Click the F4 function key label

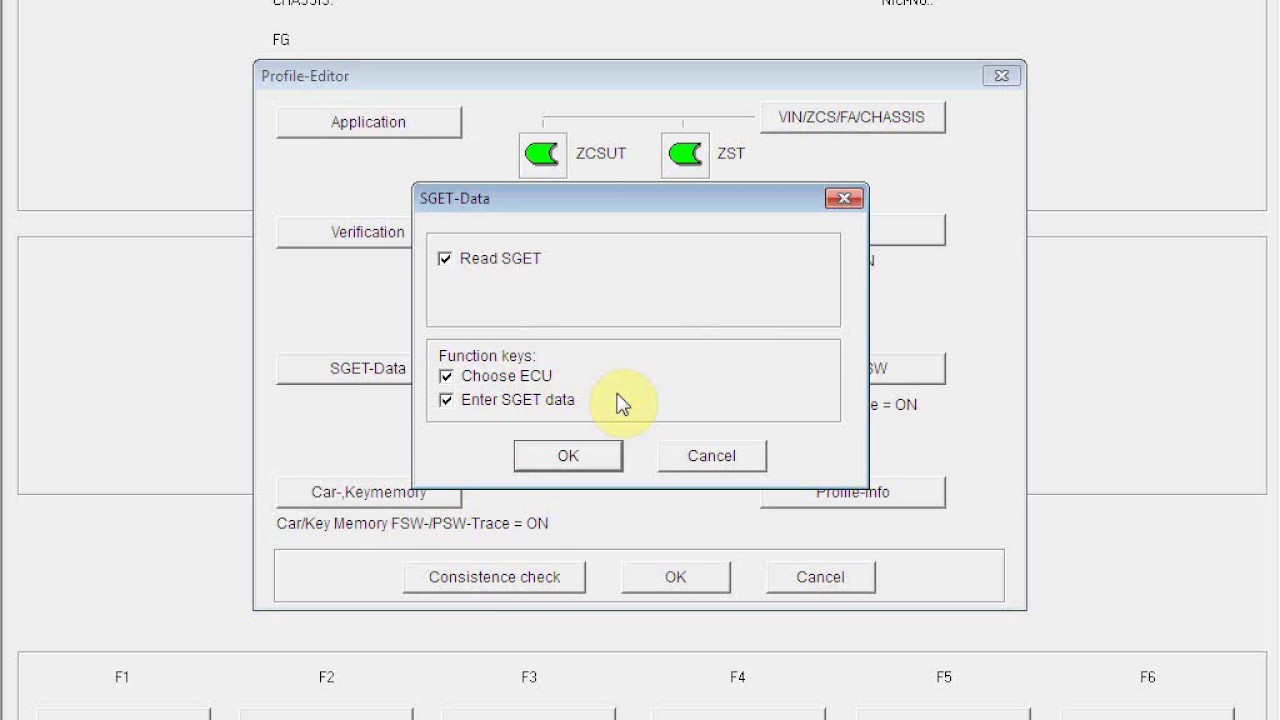click(737, 677)
